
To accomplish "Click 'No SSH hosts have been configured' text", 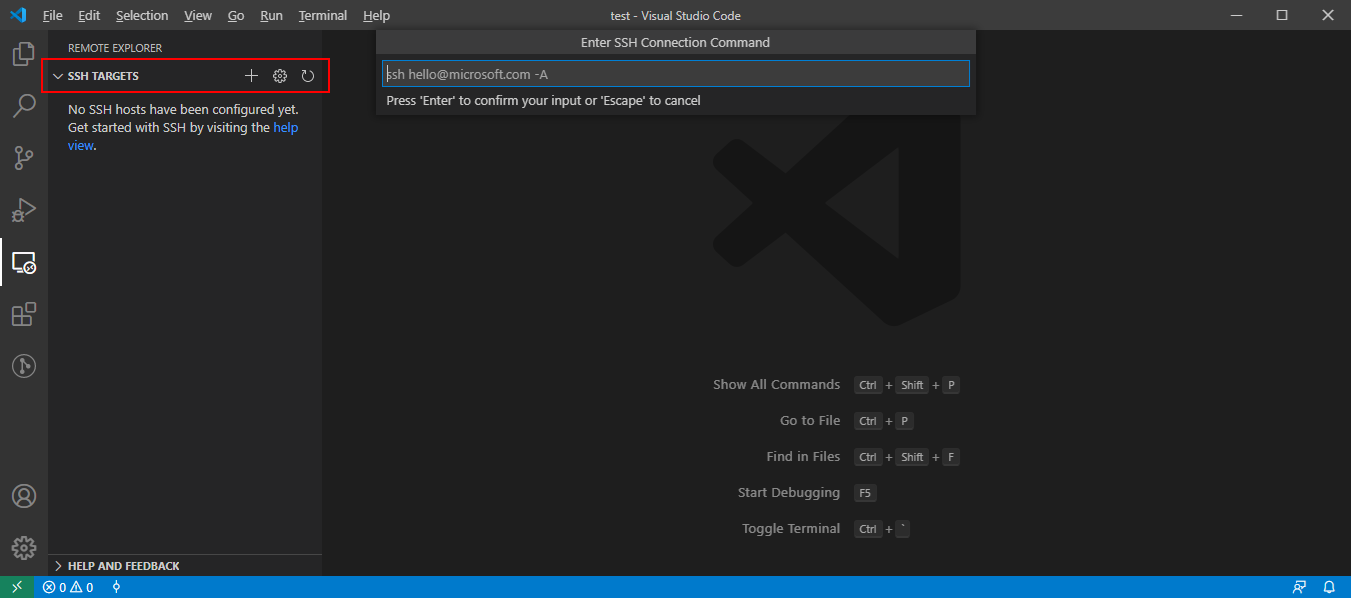I will tap(183, 110).
